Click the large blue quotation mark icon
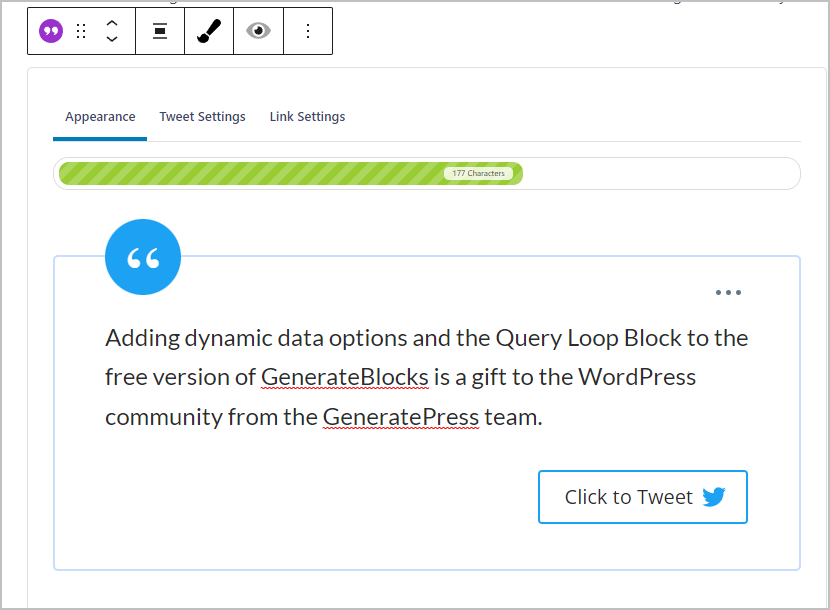The width and height of the screenshot is (830, 610). (142, 256)
